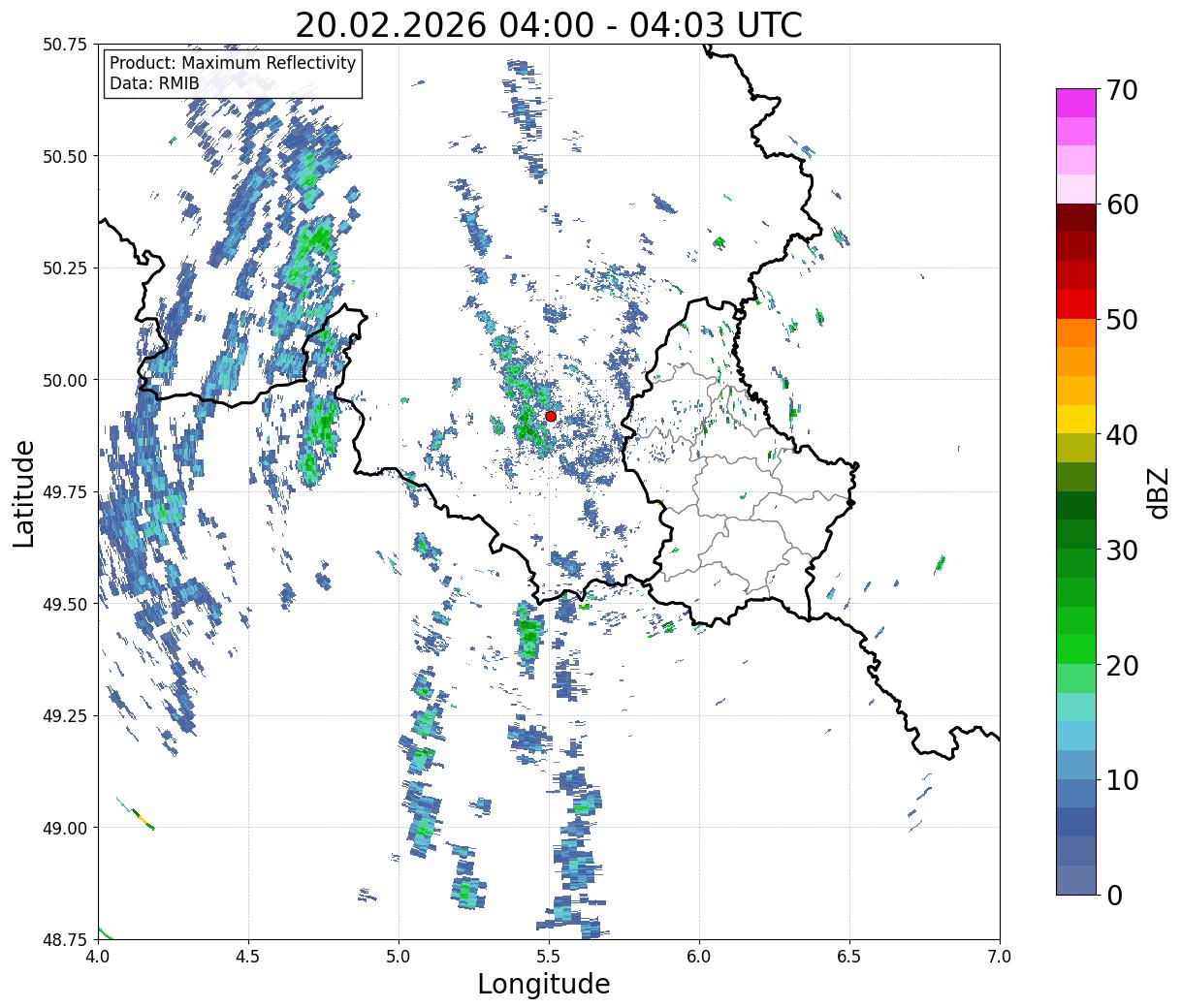
Task: Click the 'Latitude' axis label
Action: pyautogui.click(x=24, y=492)
